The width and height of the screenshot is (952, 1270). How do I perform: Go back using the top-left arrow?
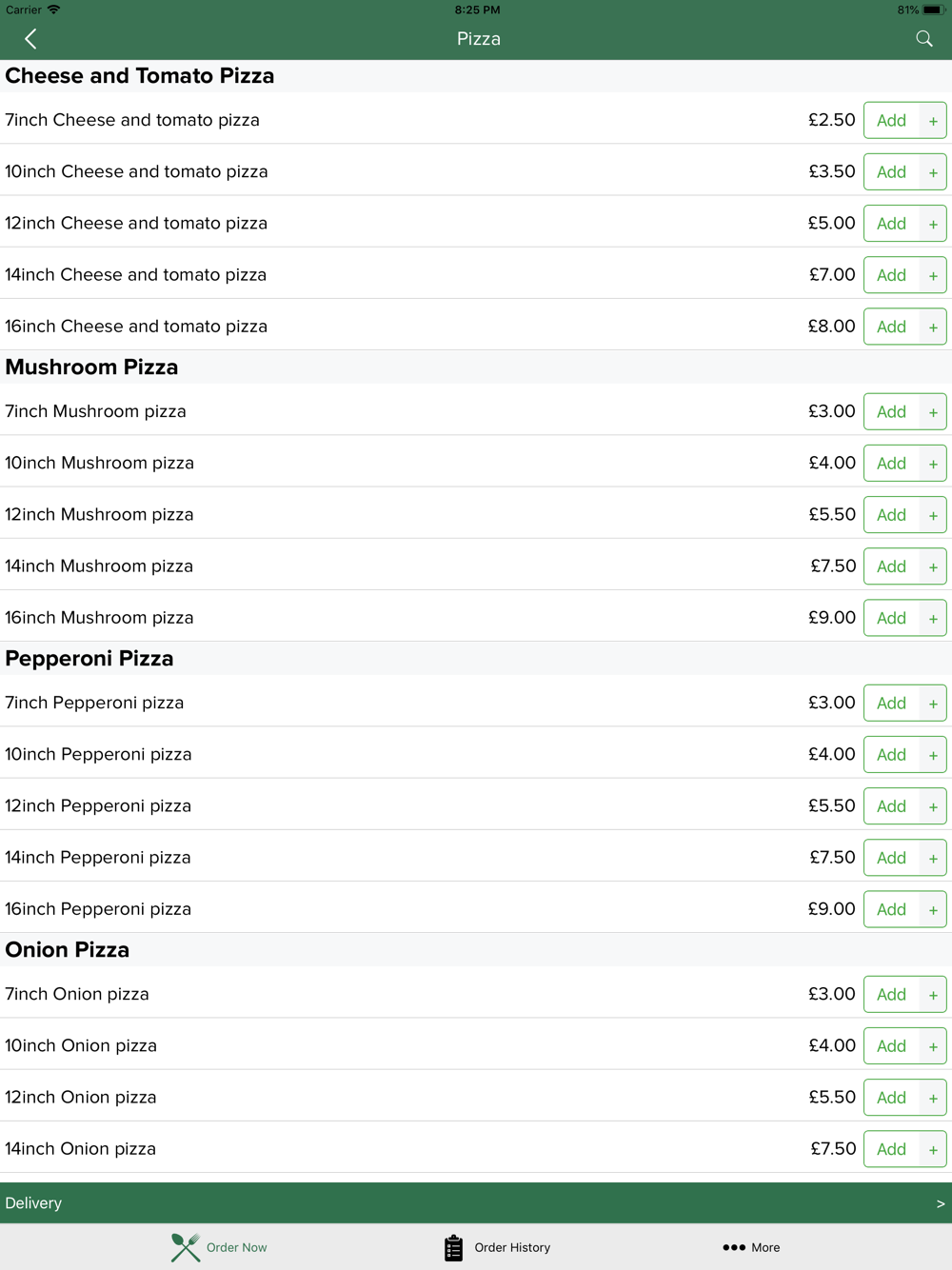coord(30,39)
